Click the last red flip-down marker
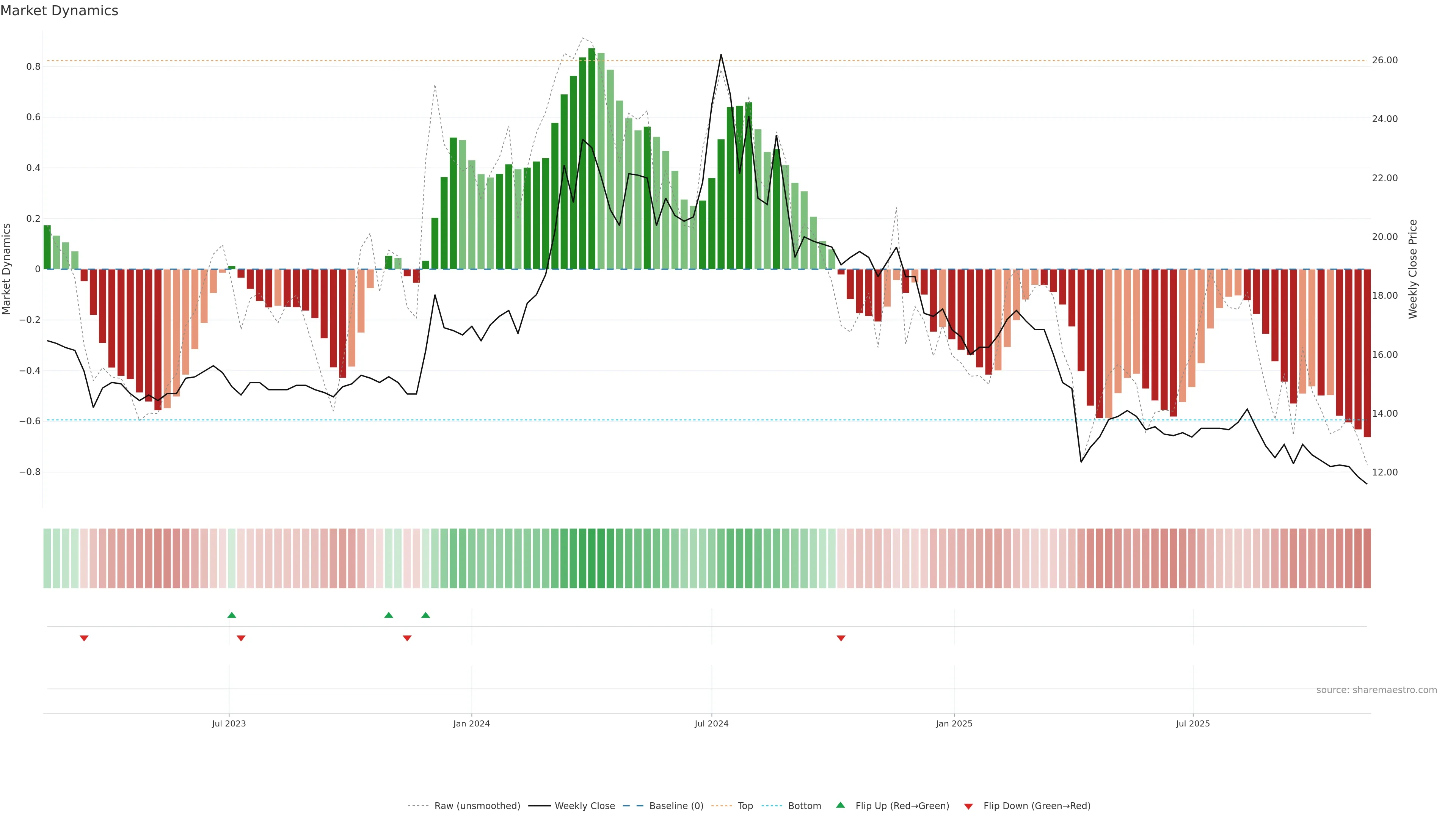This screenshot has width=1456, height=819. [x=841, y=638]
